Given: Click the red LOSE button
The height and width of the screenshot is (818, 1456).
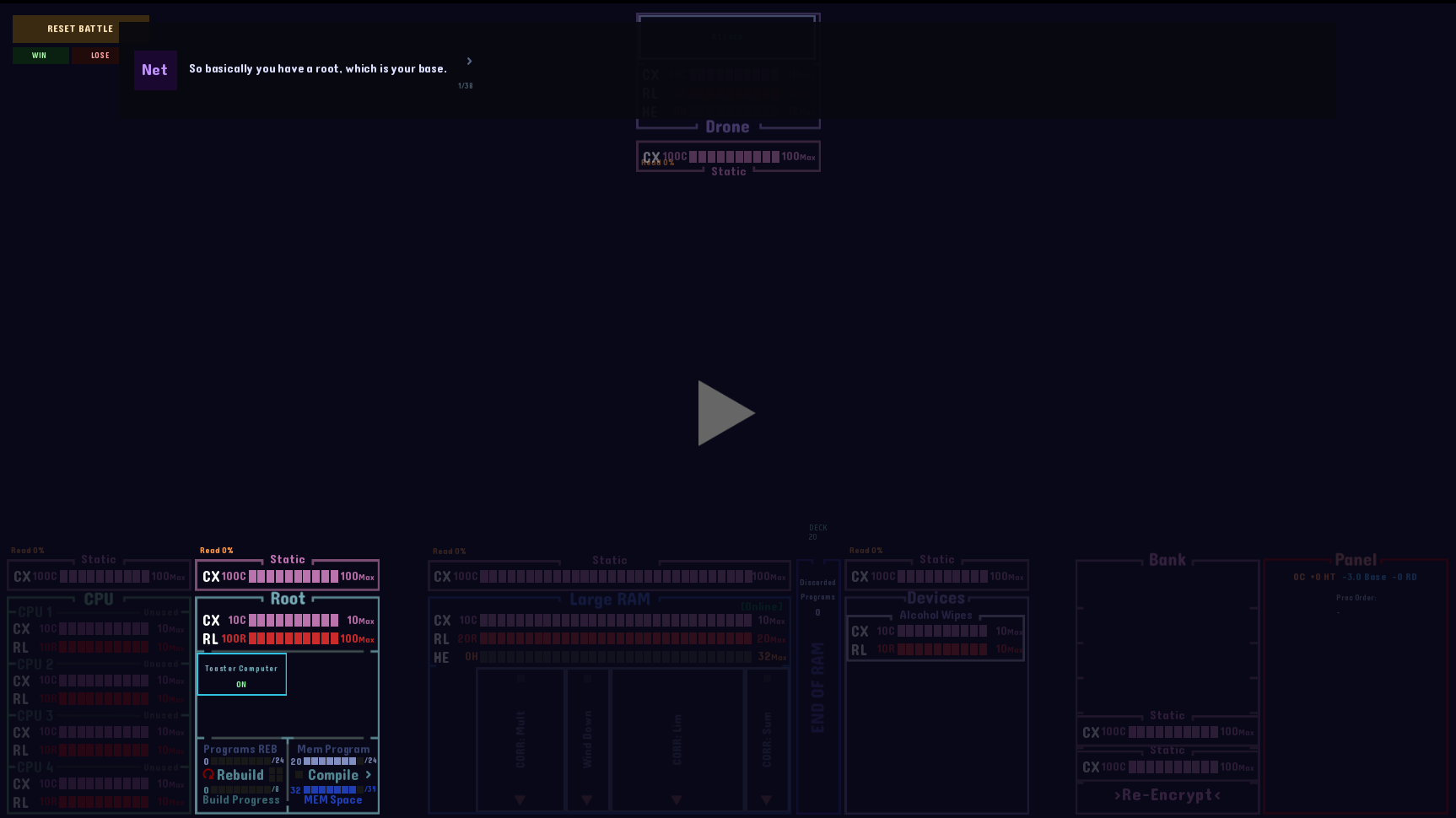Looking at the screenshot, I should pyautogui.click(x=100, y=56).
